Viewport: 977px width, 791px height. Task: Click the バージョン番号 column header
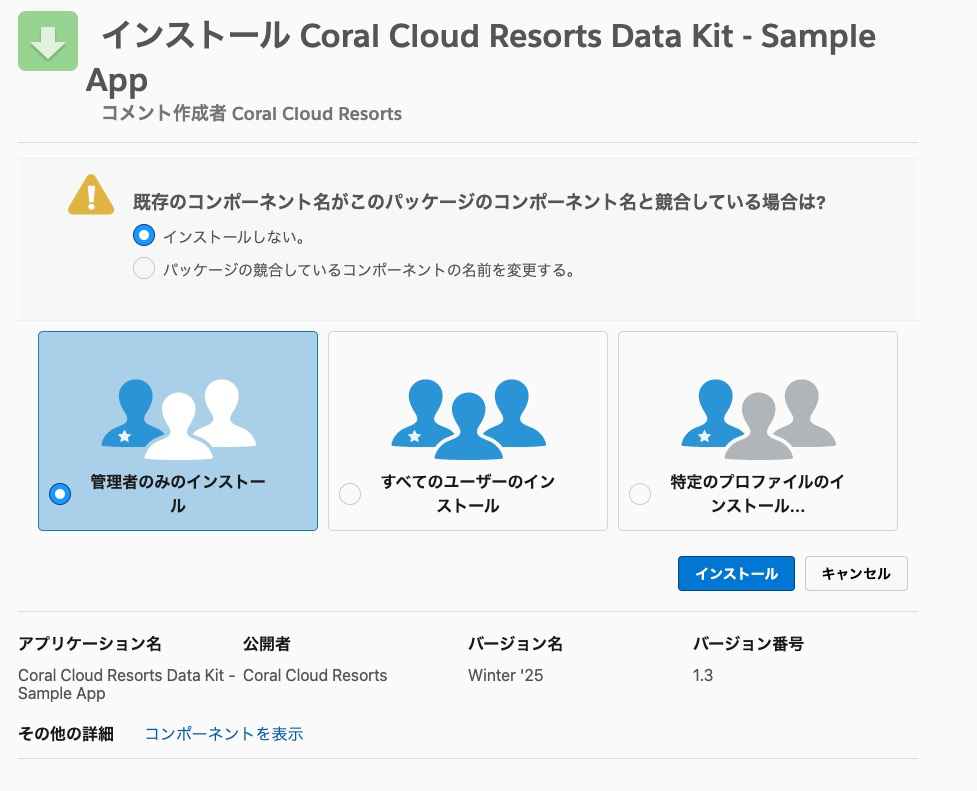(748, 643)
